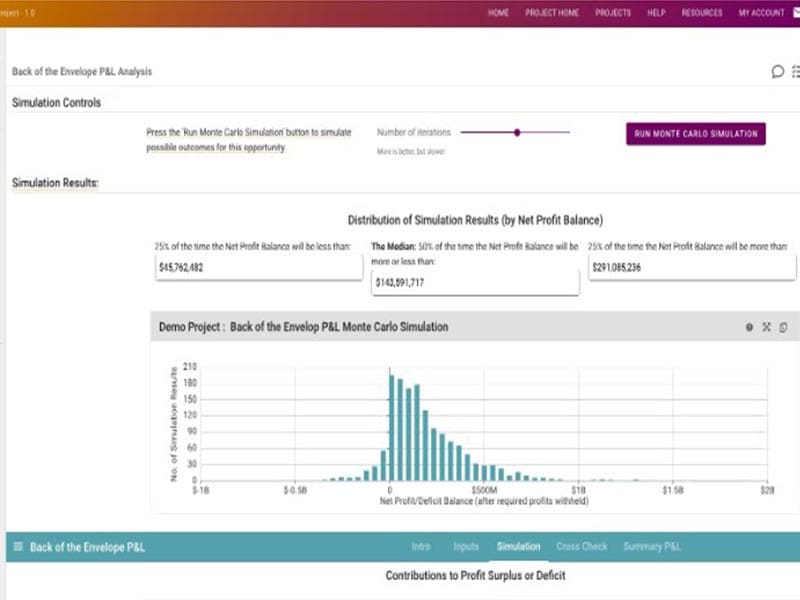The image size is (800, 600).
Task: Open the comments speech bubble icon
Action: click(777, 71)
